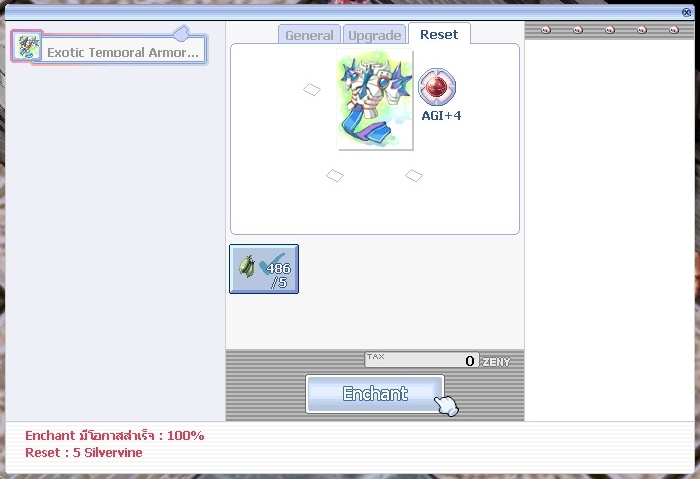This screenshot has height=479, width=700.
Task: Select the lower-right empty diamond enchant slot
Action: pyautogui.click(x=414, y=176)
